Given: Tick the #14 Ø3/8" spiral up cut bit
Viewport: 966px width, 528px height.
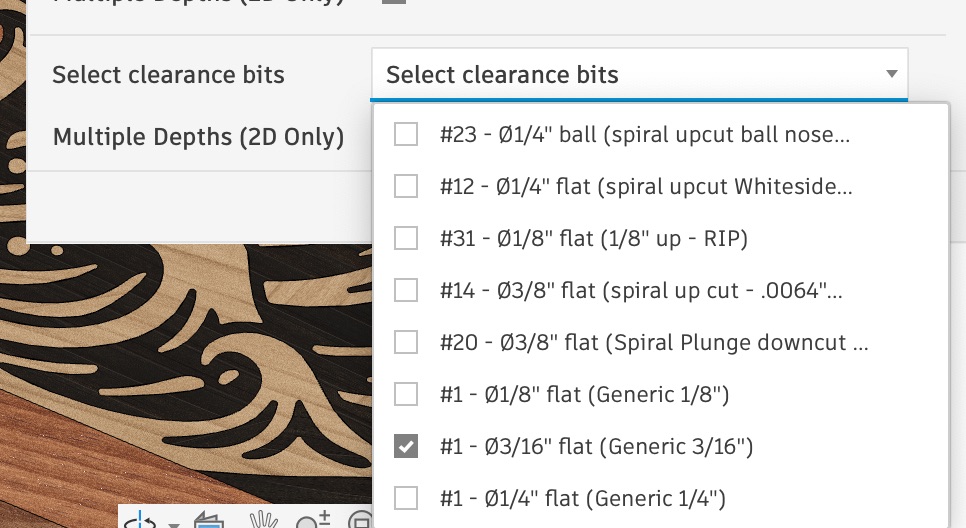Looking at the screenshot, I should tap(406, 290).
